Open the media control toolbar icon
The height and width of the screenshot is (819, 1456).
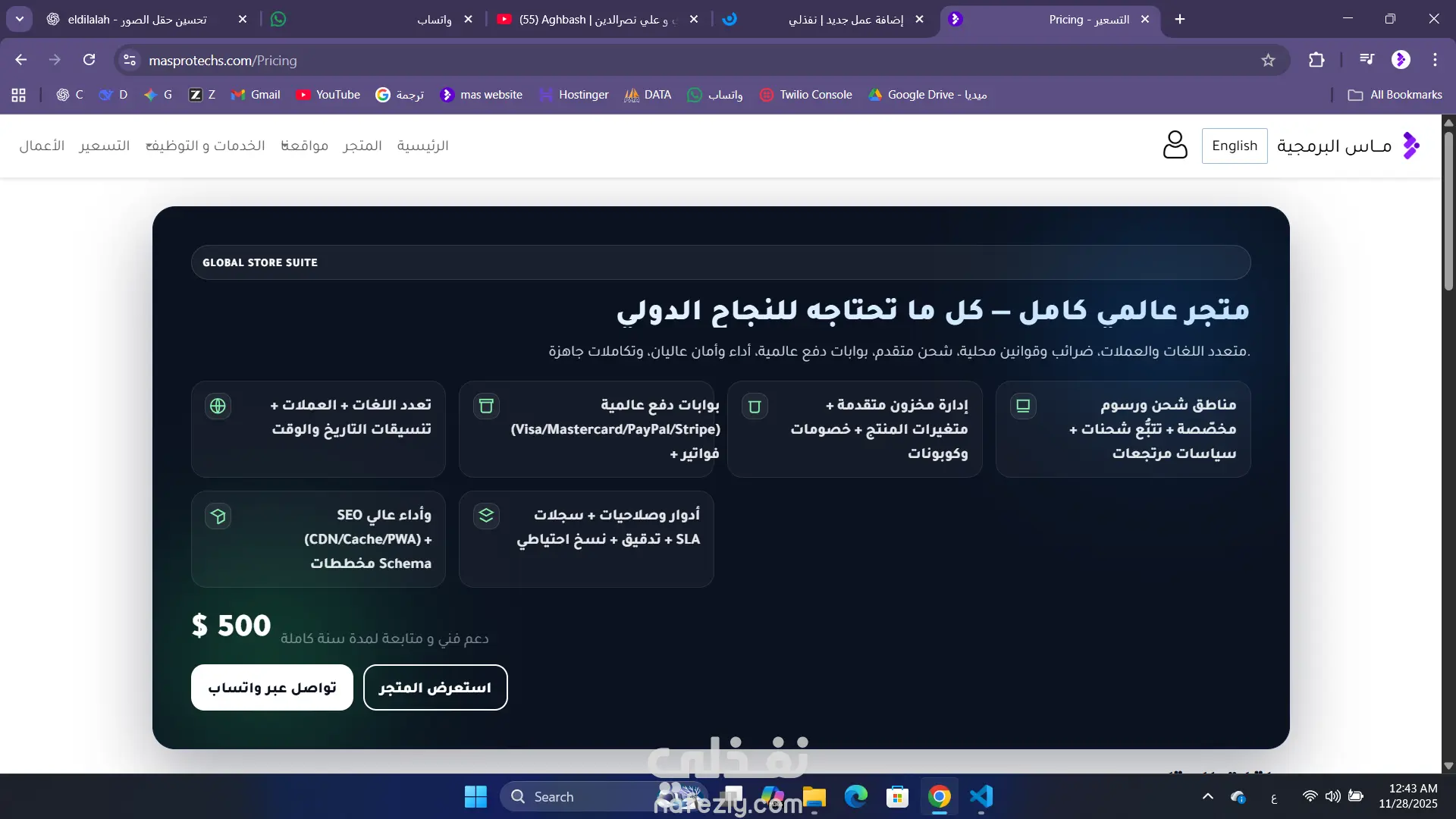(x=1367, y=60)
